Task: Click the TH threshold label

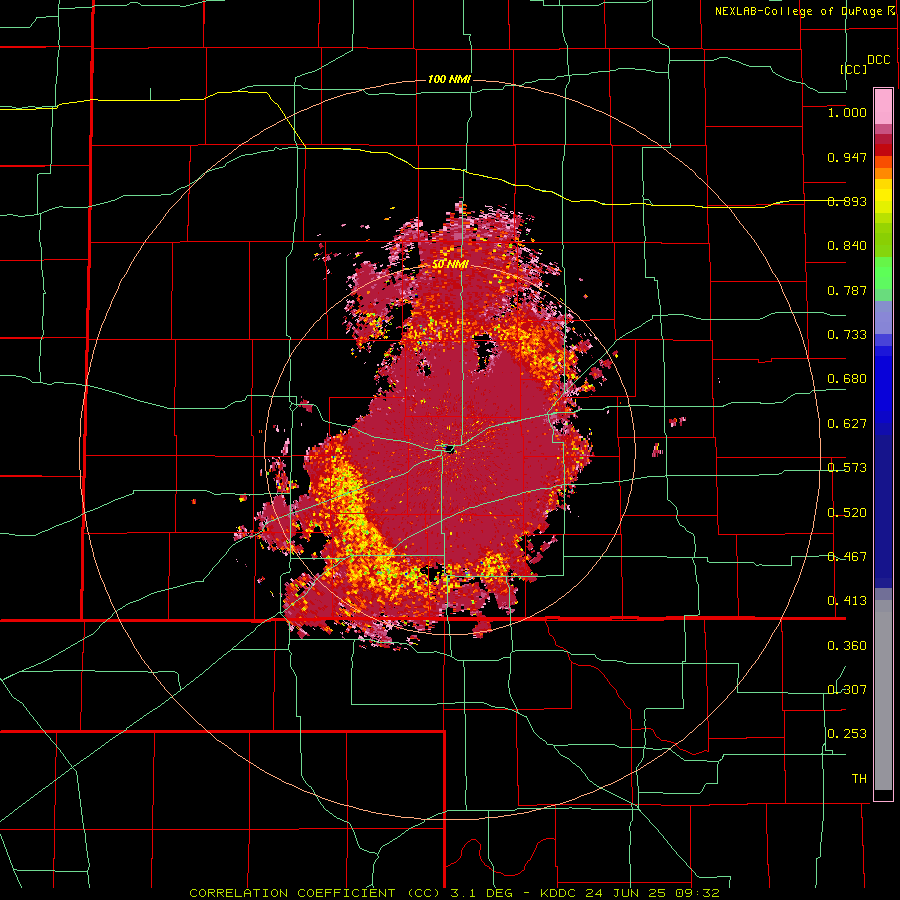Action: pyautogui.click(x=859, y=779)
